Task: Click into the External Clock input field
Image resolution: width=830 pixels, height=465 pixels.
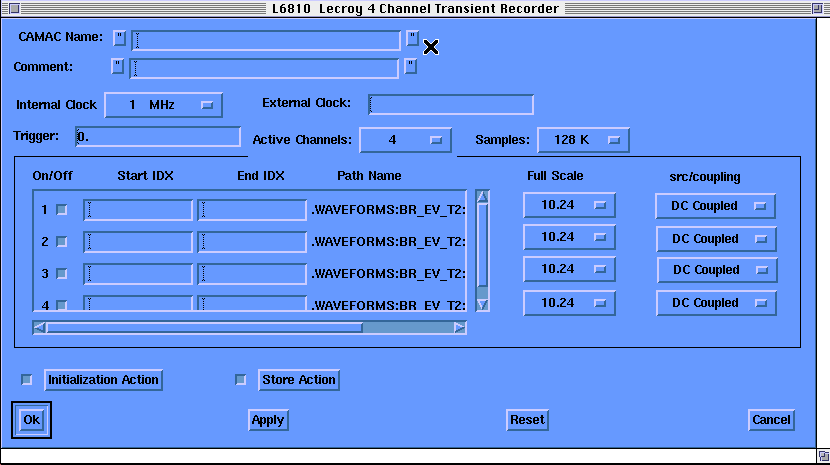Action: (x=450, y=105)
